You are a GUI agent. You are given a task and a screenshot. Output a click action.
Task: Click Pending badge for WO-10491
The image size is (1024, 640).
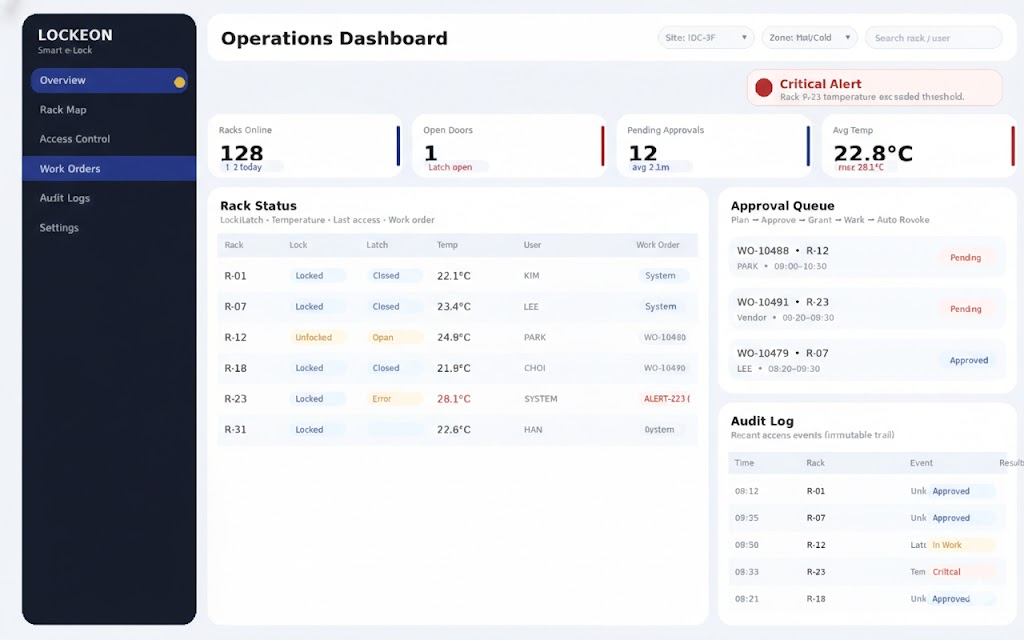pos(965,309)
